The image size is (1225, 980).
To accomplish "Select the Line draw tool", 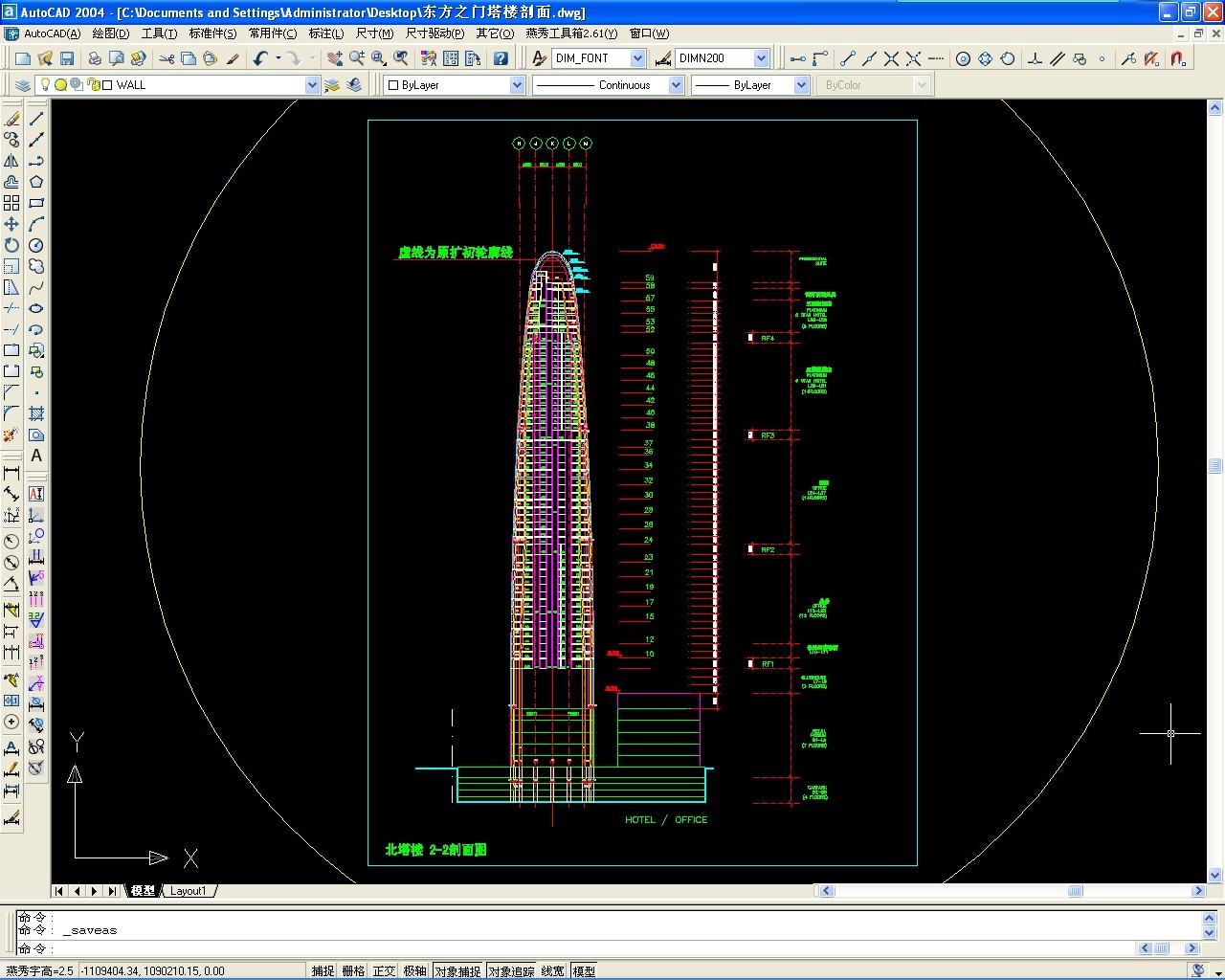I will point(36,119).
